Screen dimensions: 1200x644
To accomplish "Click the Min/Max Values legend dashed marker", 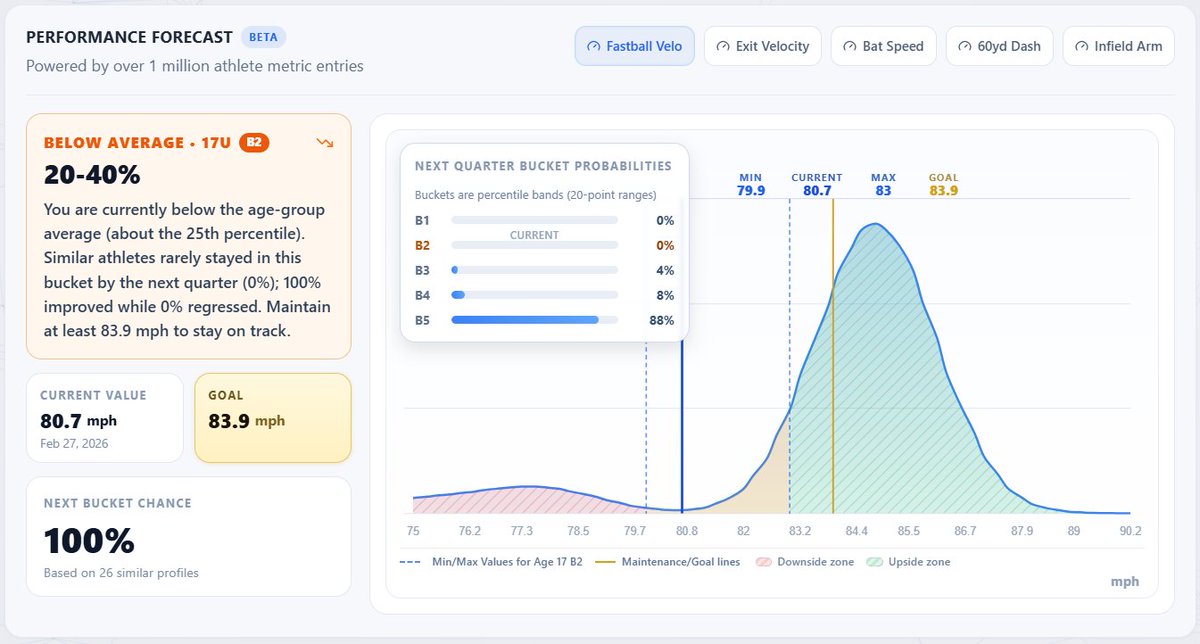I will (x=408, y=562).
